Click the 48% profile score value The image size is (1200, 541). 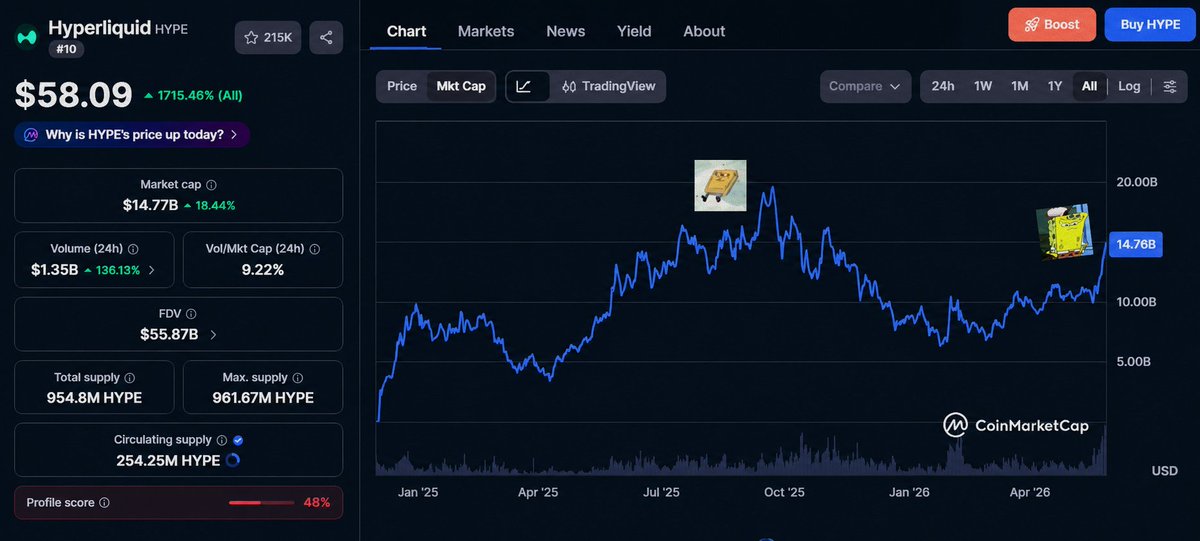[316, 503]
